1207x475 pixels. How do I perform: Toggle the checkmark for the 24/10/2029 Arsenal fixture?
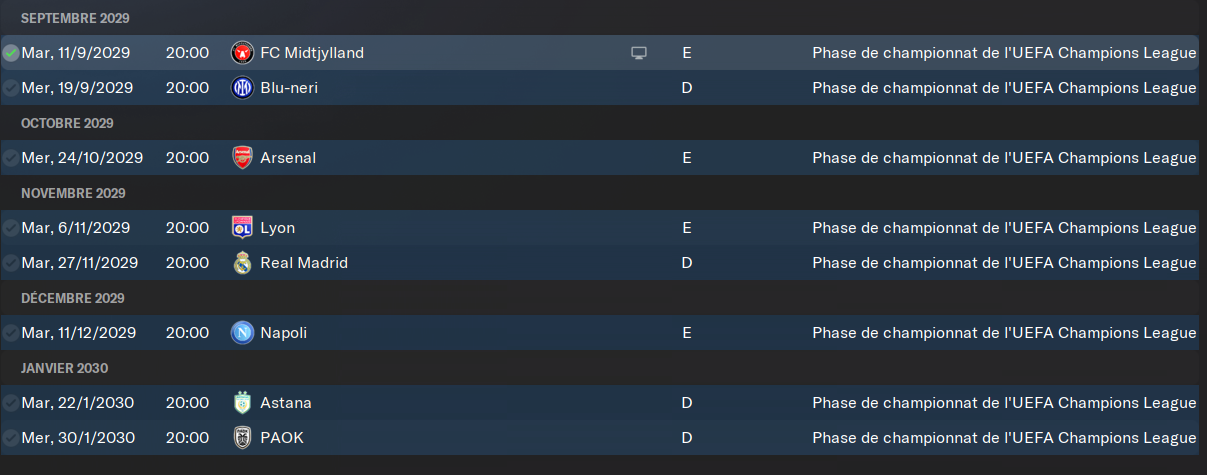(11, 158)
